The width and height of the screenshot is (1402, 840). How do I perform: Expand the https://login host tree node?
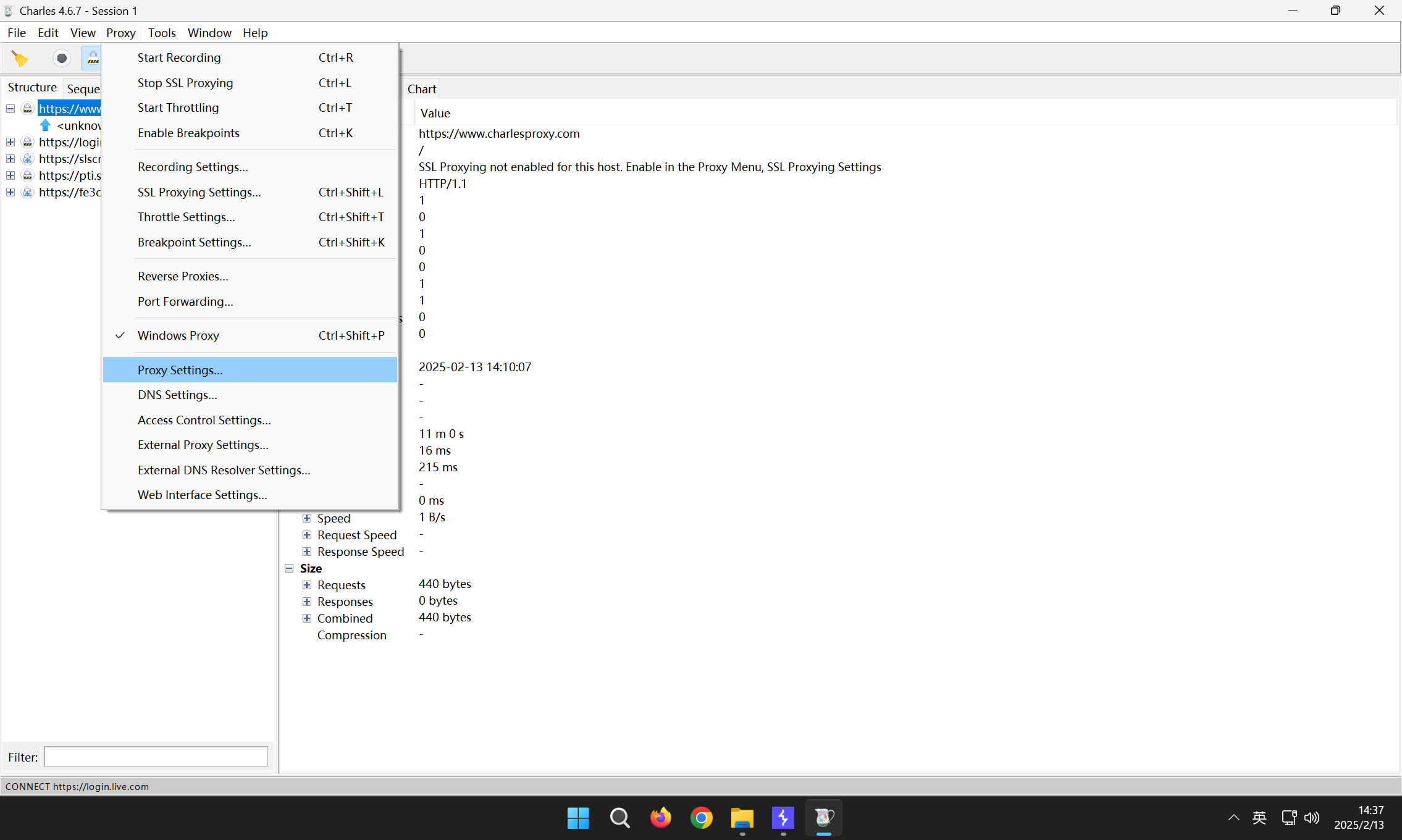point(10,142)
